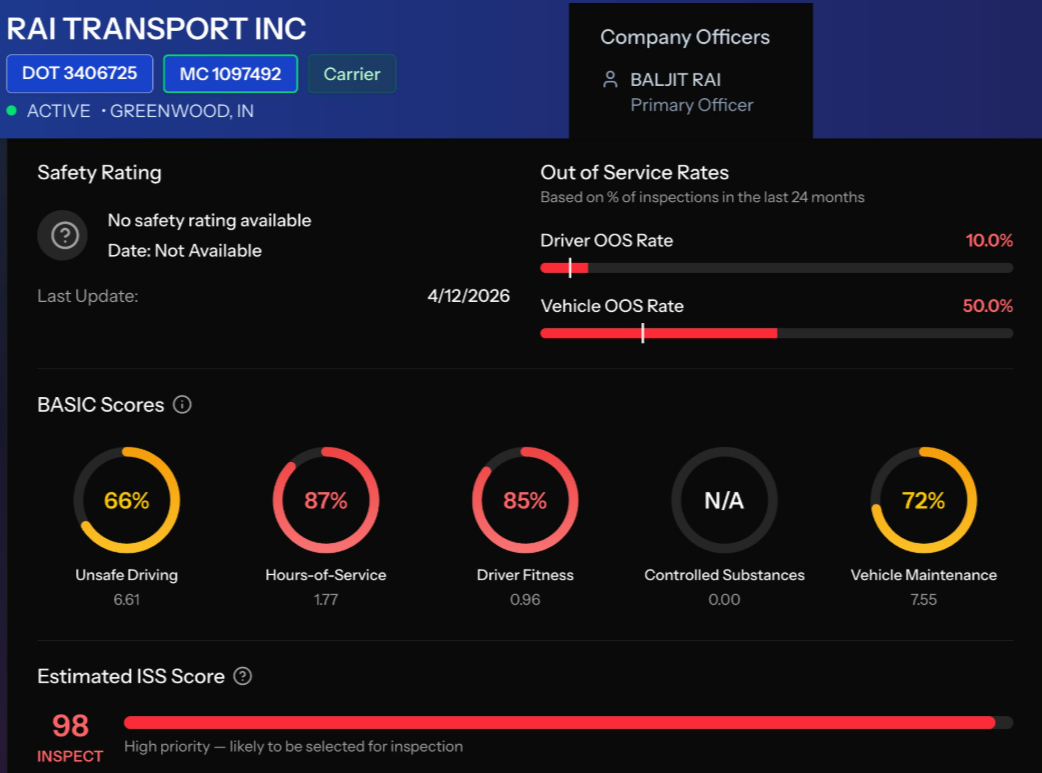The width and height of the screenshot is (1042, 773).
Task: Click the DOT 3406725 button
Action: [x=80, y=73]
